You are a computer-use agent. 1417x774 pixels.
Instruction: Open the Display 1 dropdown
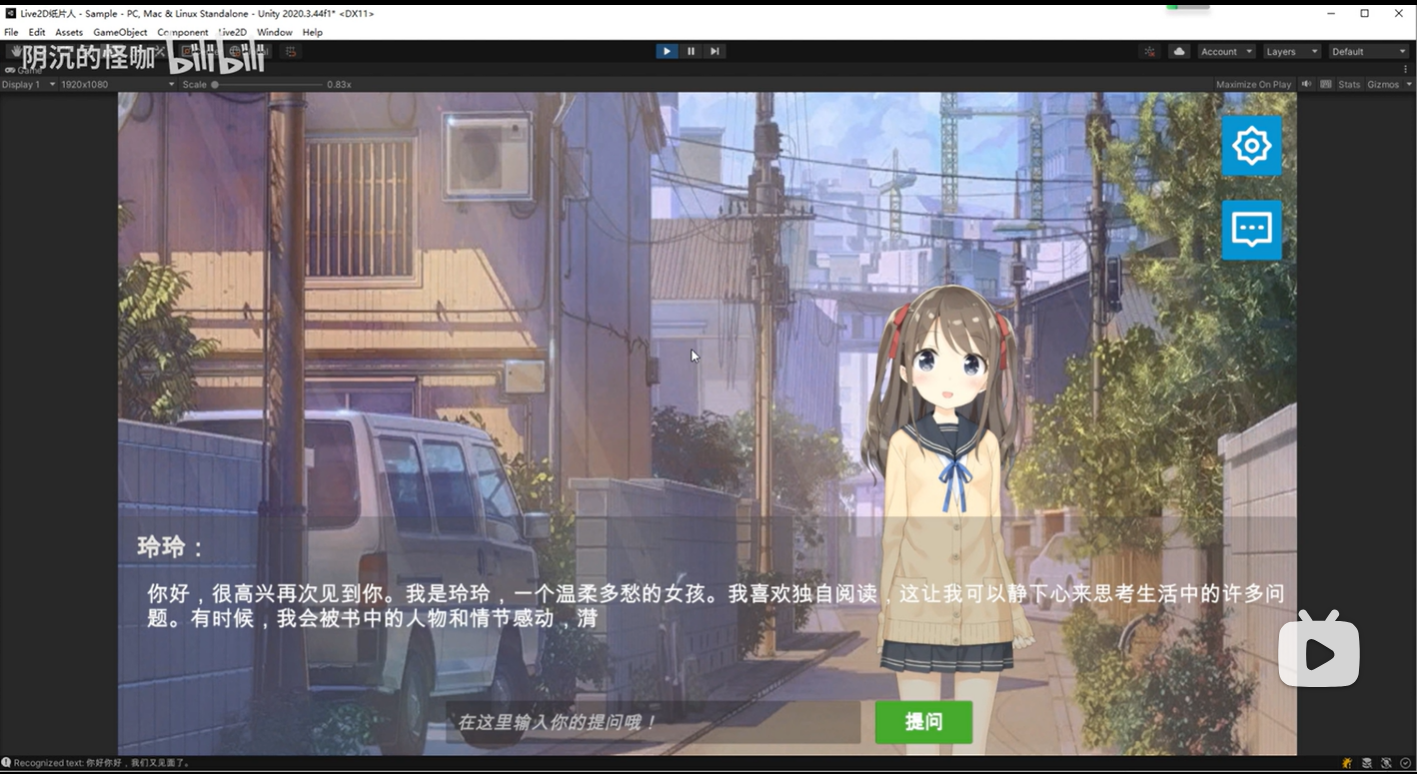(x=28, y=84)
